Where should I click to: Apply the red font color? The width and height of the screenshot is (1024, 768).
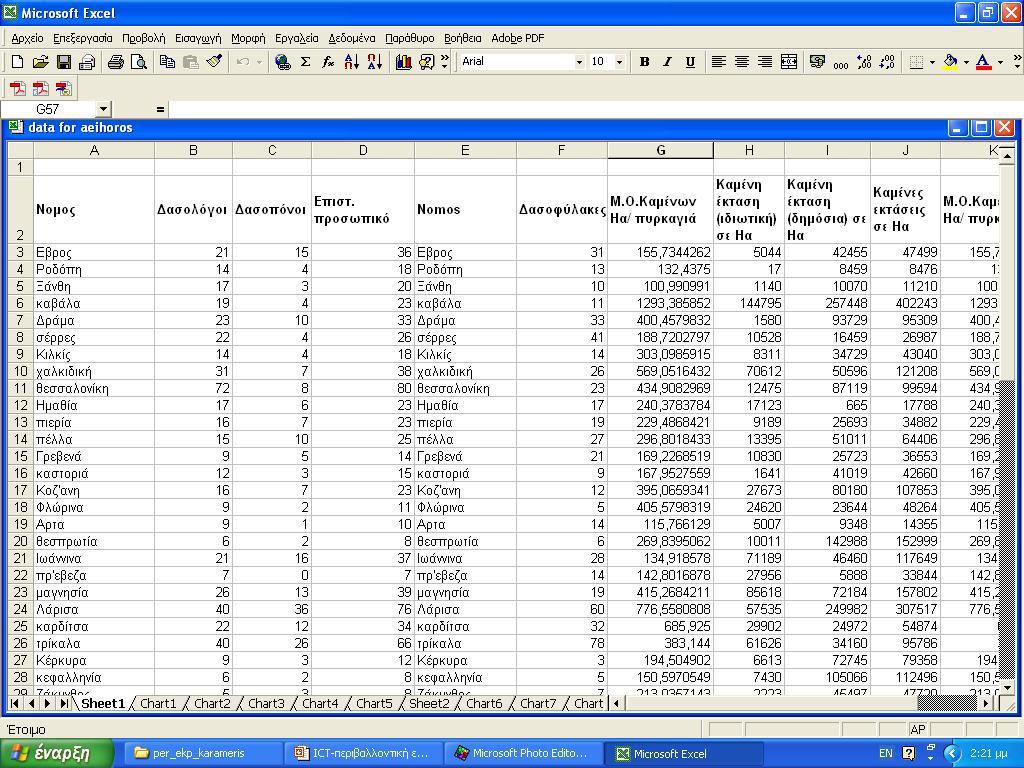pyautogui.click(x=984, y=62)
